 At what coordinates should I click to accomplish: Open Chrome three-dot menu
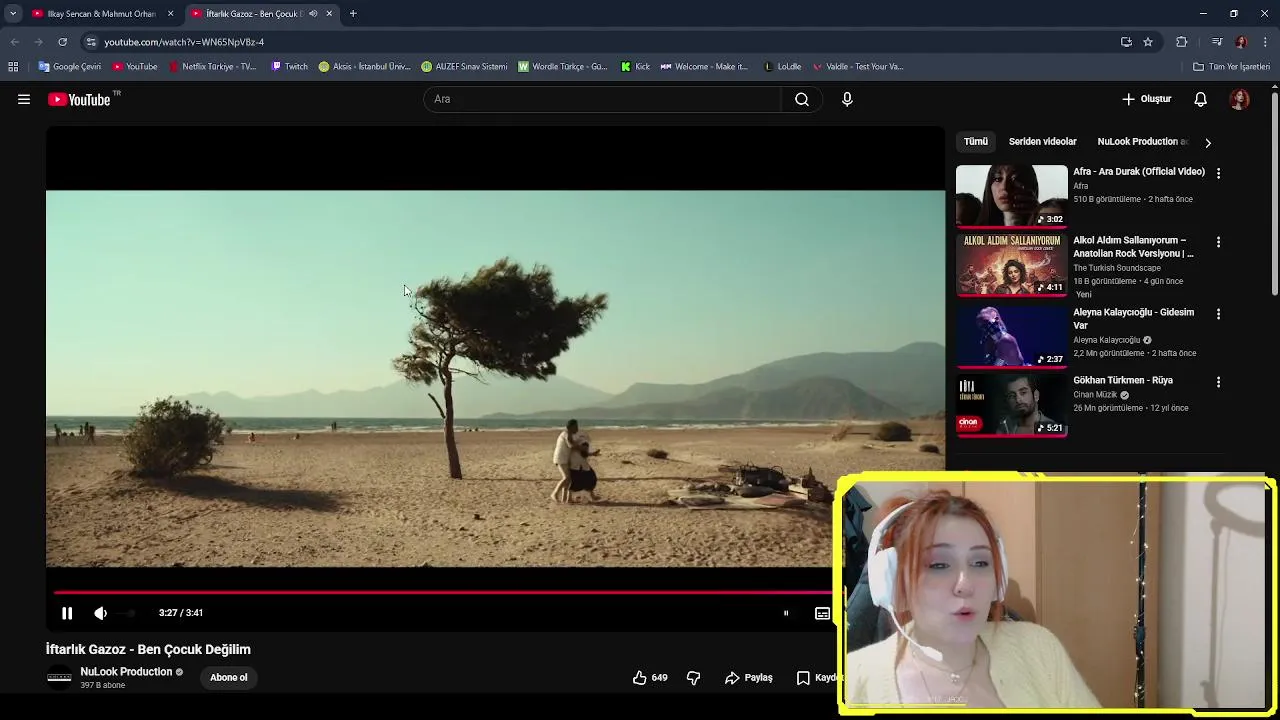pyautogui.click(x=1266, y=42)
